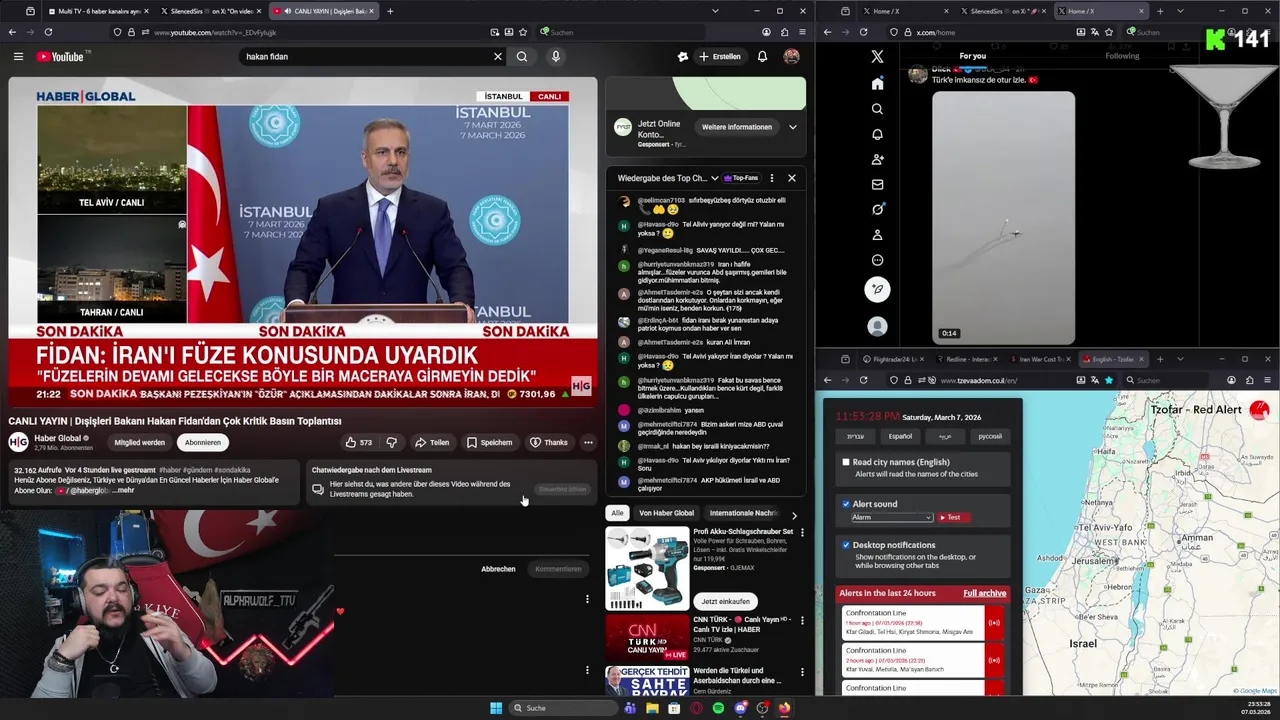1280x720 pixels.
Task: Open YouTube notifications bell
Action: pos(762,57)
